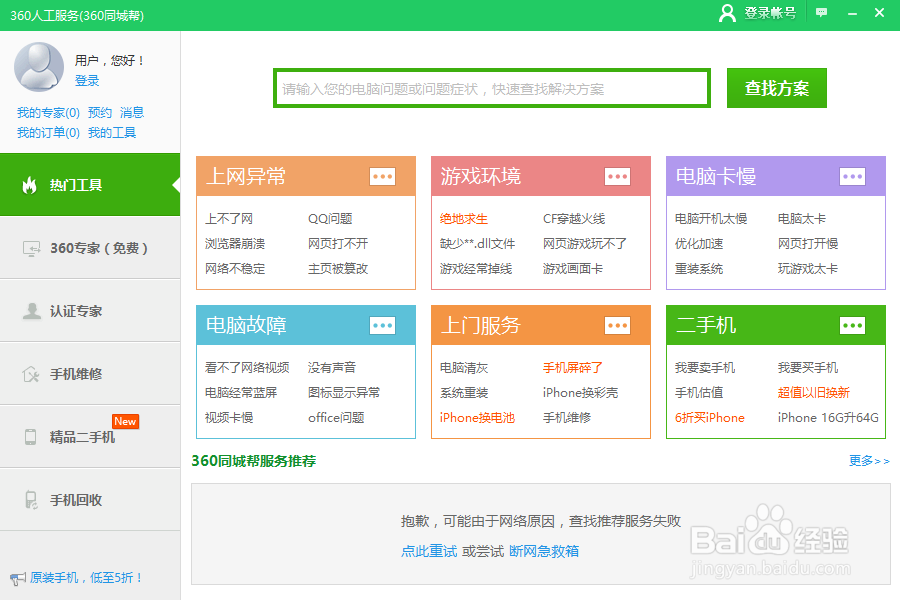
Task: Click the user avatar picture
Action: click(39, 67)
